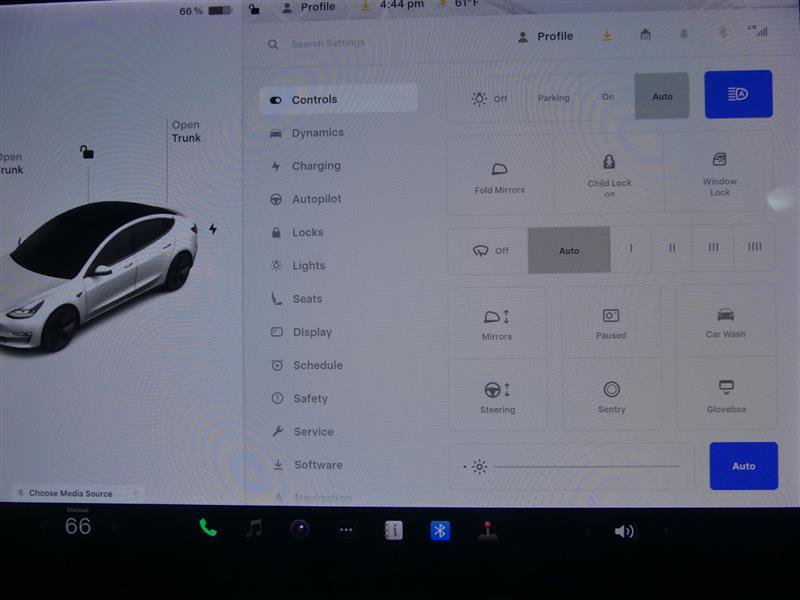This screenshot has width=800, height=600.
Task: Tap the Search Settings field
Action: [x=330, y=44]
